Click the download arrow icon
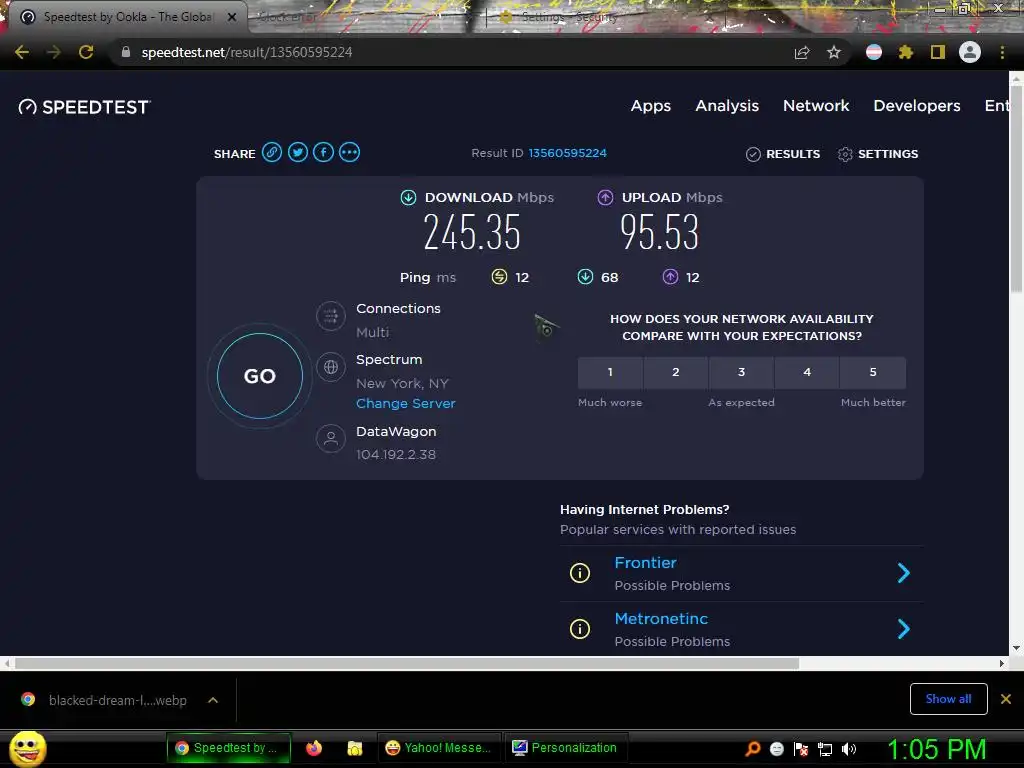1024x768 pixels. [x=408, y=197]
